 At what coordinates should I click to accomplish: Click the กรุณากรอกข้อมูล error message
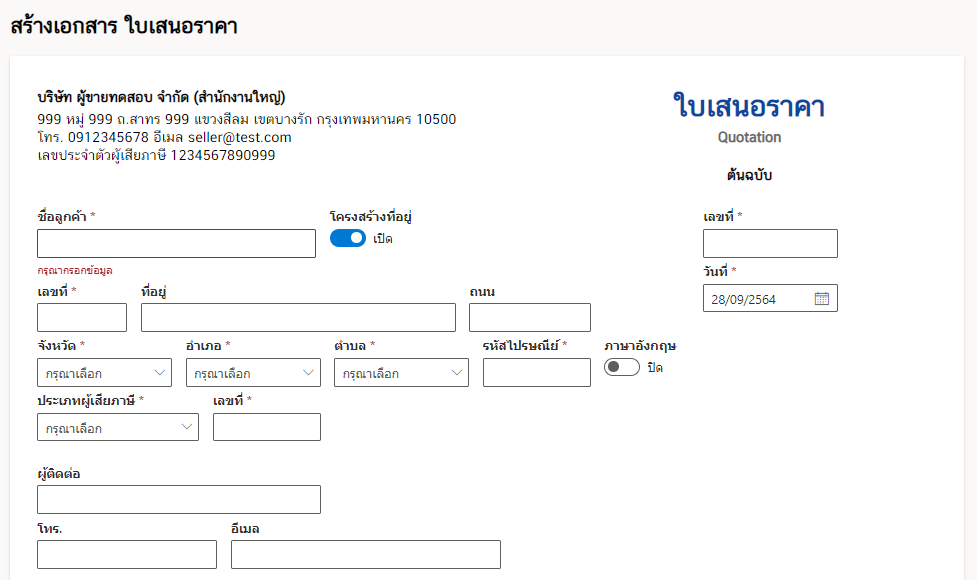click(75, 270)
